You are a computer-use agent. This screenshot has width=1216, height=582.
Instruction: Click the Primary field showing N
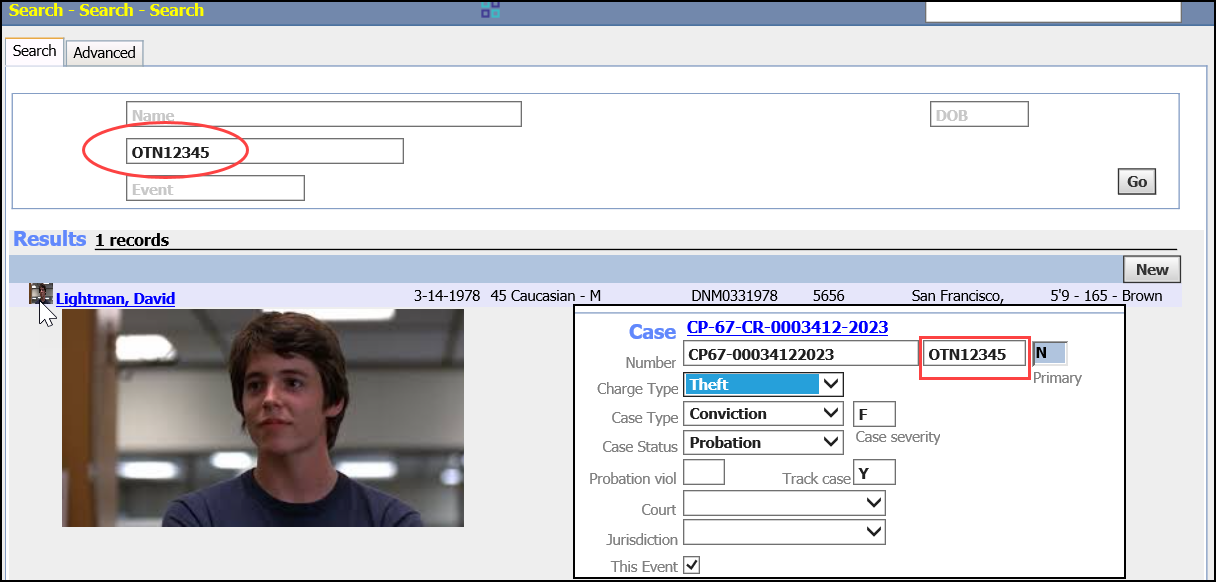tap(1049, 353)
